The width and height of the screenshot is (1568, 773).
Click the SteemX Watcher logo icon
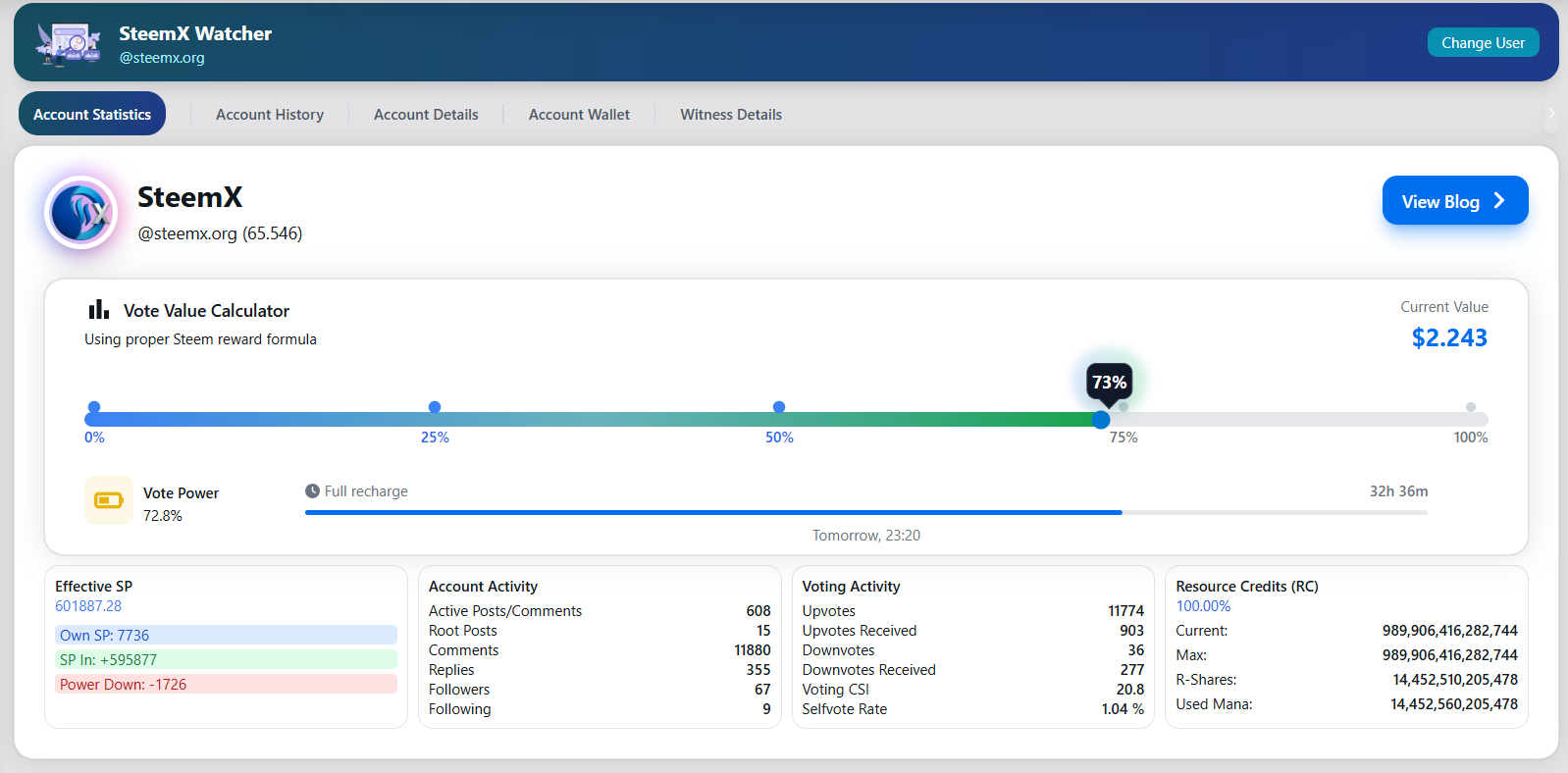tap(68, 44)
